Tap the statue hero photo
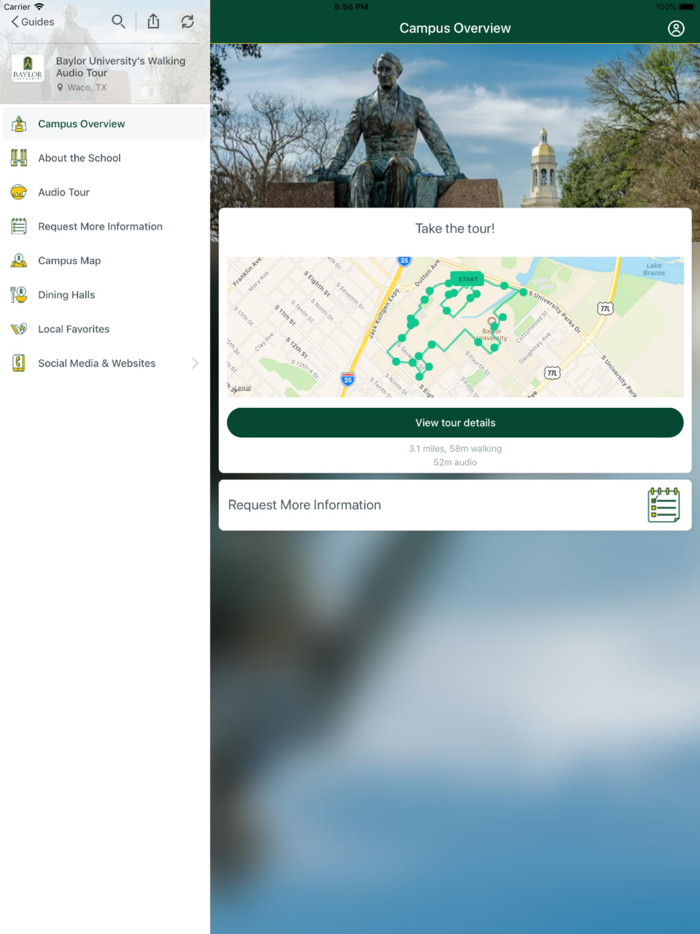The height and width of the screenshot is (934, 700). pos(455,125)
